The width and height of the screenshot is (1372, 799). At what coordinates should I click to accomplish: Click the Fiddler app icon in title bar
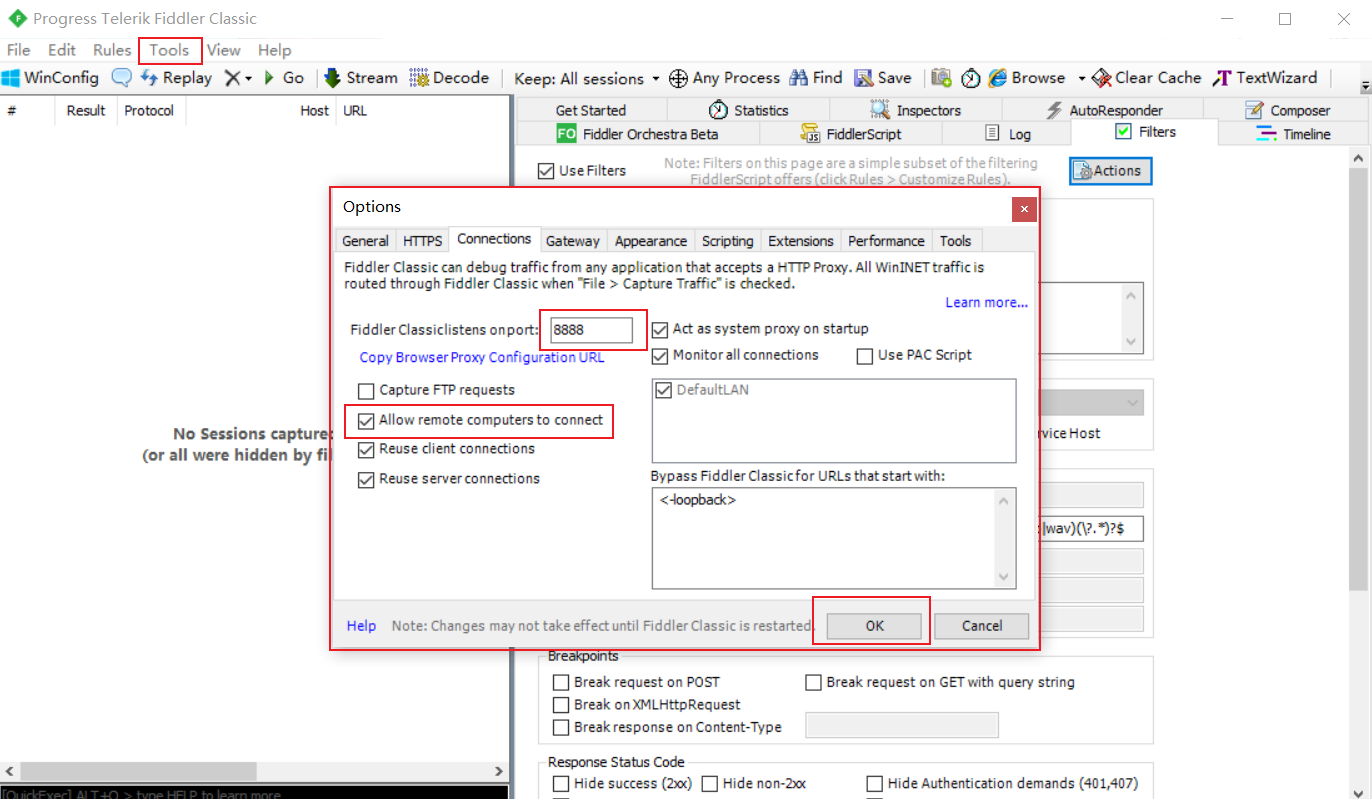[x=16, y=19]
